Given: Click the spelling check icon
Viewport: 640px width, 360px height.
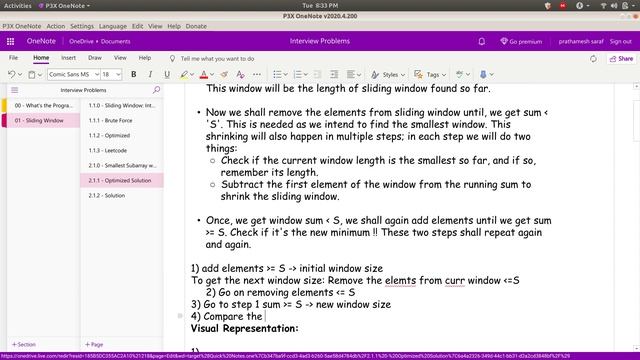Looking at the screenshot, I should click(460, 74).
